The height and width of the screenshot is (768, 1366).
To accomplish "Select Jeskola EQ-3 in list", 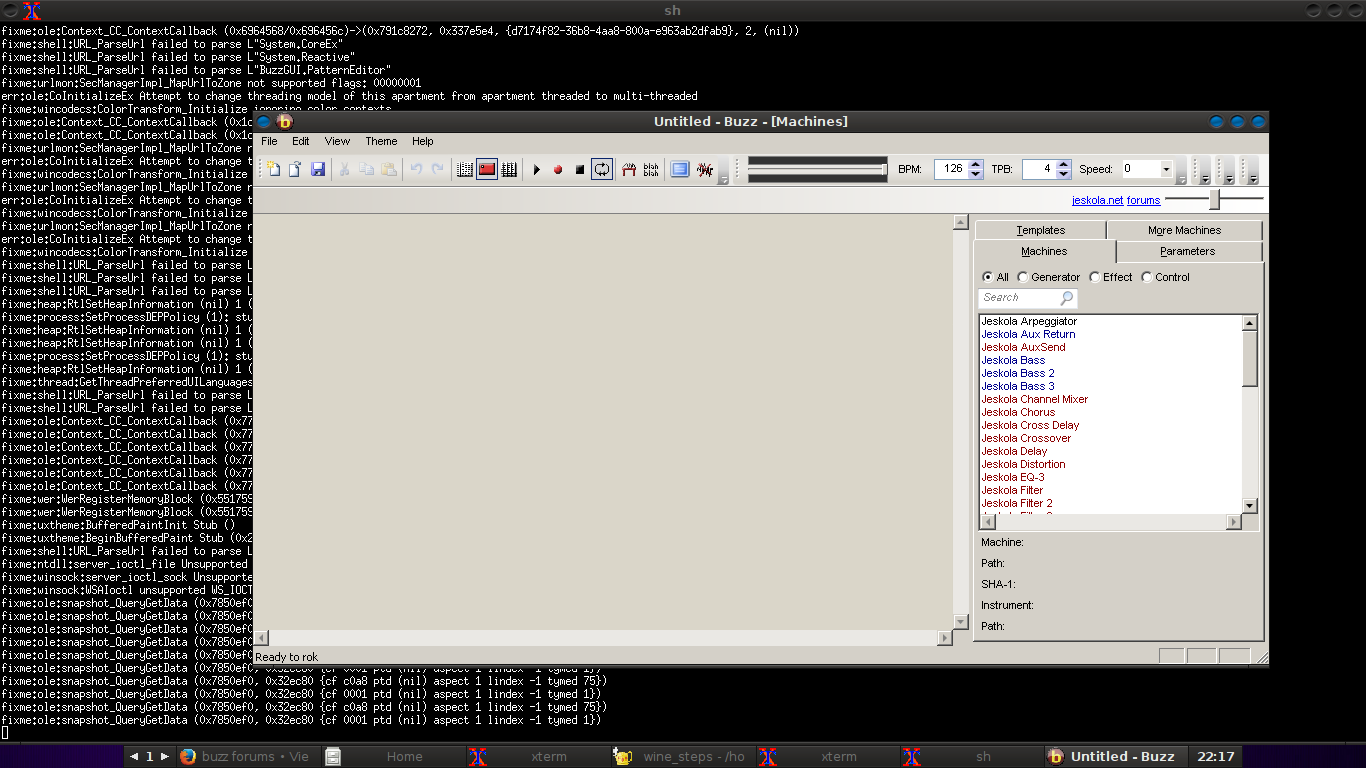I will (x=1013, y=477).
